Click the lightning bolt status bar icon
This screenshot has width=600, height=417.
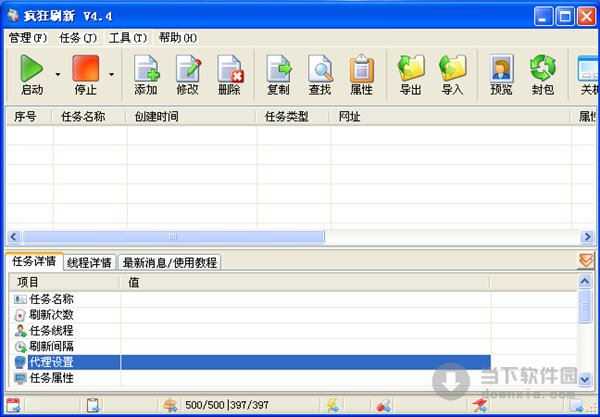[x=332, y=405]
